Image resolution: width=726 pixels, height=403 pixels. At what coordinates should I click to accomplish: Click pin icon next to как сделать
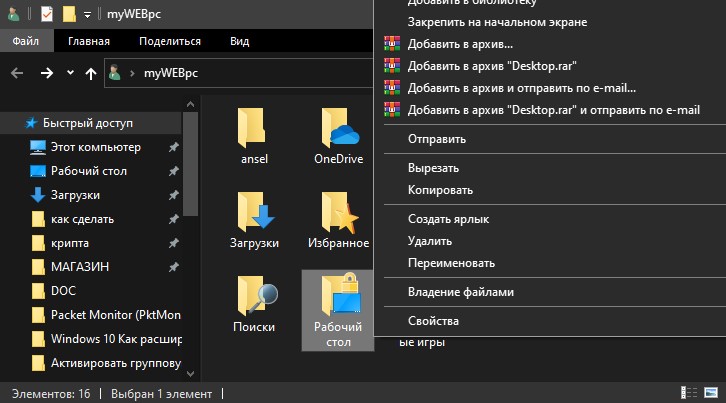(x=174, y=219)
